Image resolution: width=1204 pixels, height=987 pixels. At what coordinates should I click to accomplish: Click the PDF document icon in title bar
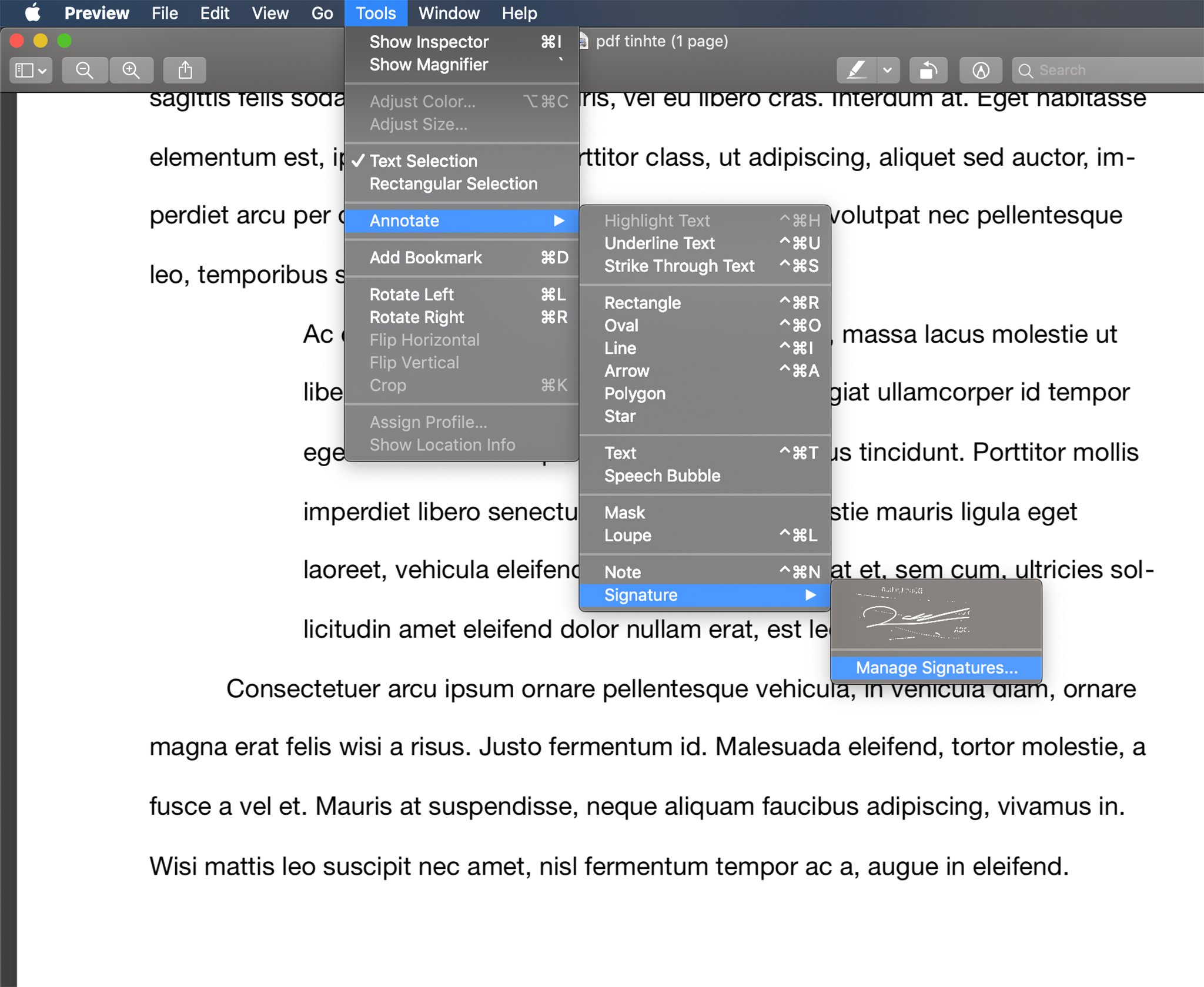tap(584, 41)
